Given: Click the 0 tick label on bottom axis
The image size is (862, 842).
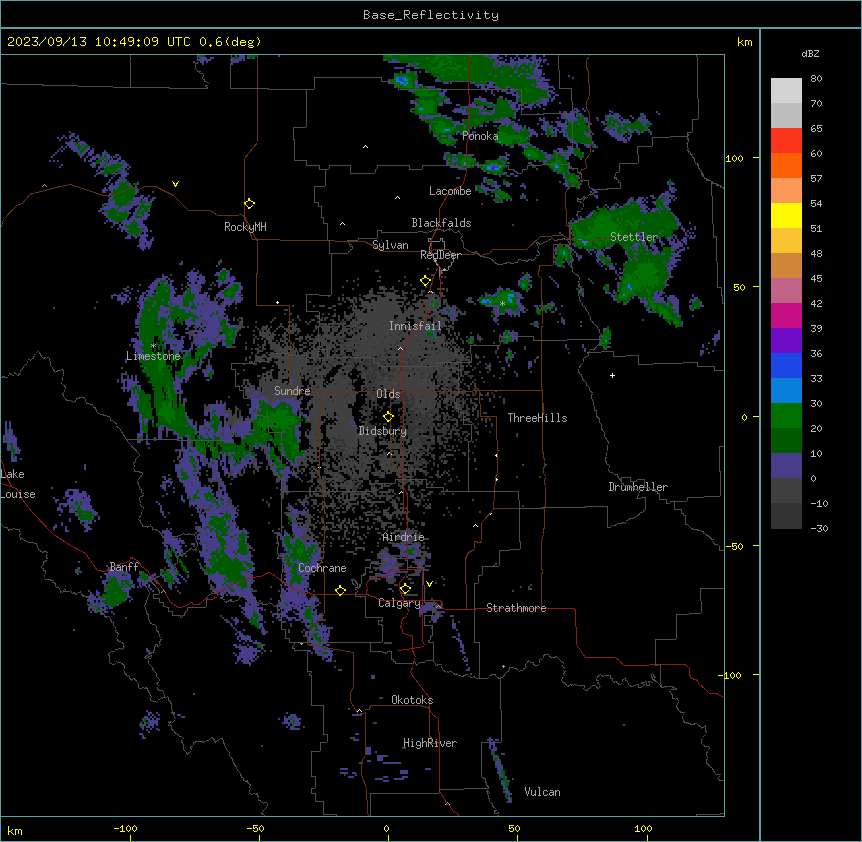Looking at the screenshot, I should click(x=386, y=829).
